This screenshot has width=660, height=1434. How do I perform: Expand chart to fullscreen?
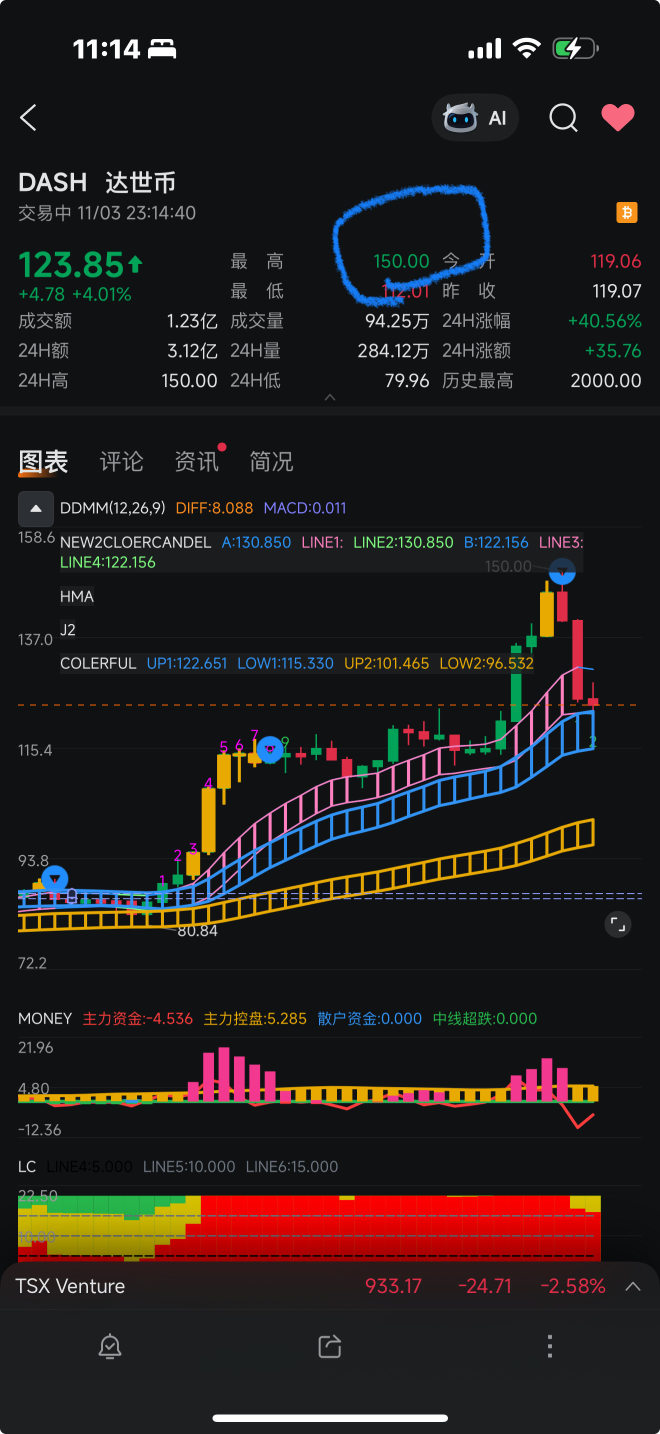(618, 925)
